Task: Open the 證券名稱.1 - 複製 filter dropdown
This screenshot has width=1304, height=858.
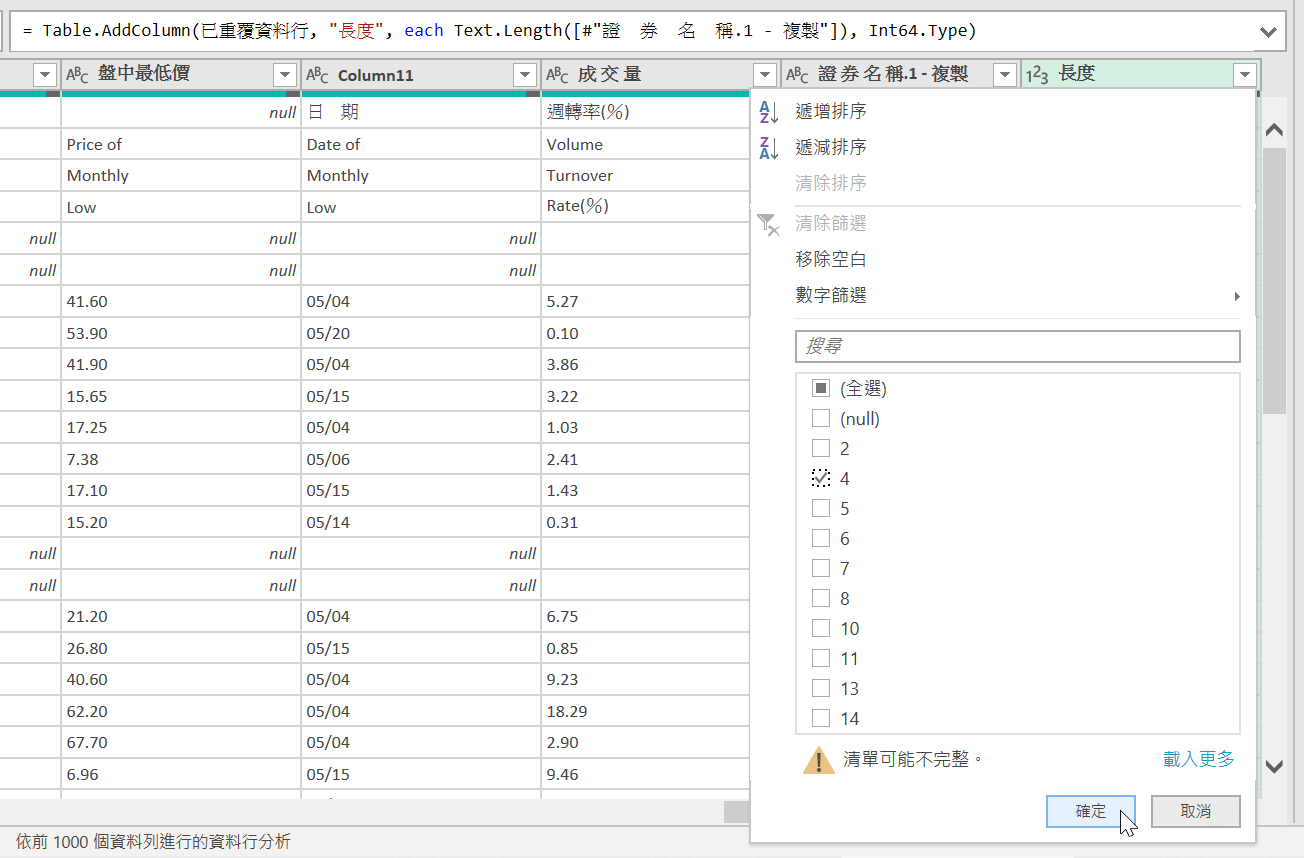Action: point(1005,74)
